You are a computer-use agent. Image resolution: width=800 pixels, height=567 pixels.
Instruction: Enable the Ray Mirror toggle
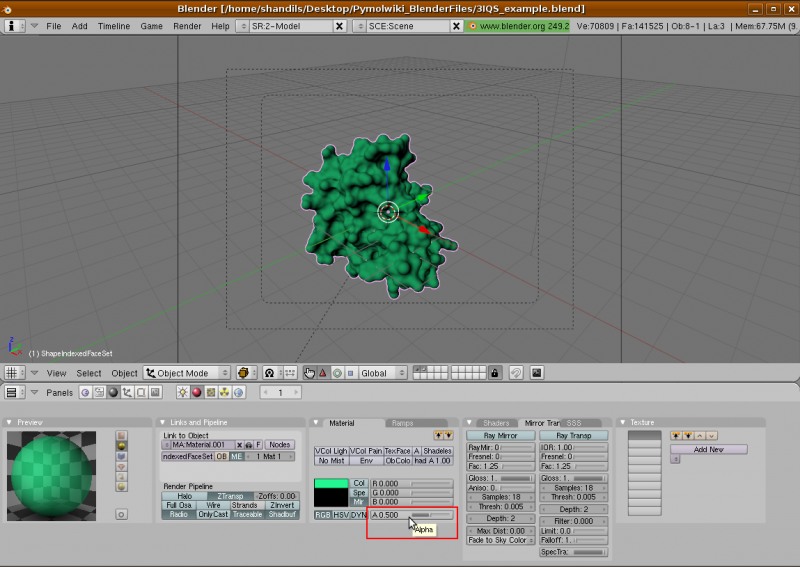(500, 436)
